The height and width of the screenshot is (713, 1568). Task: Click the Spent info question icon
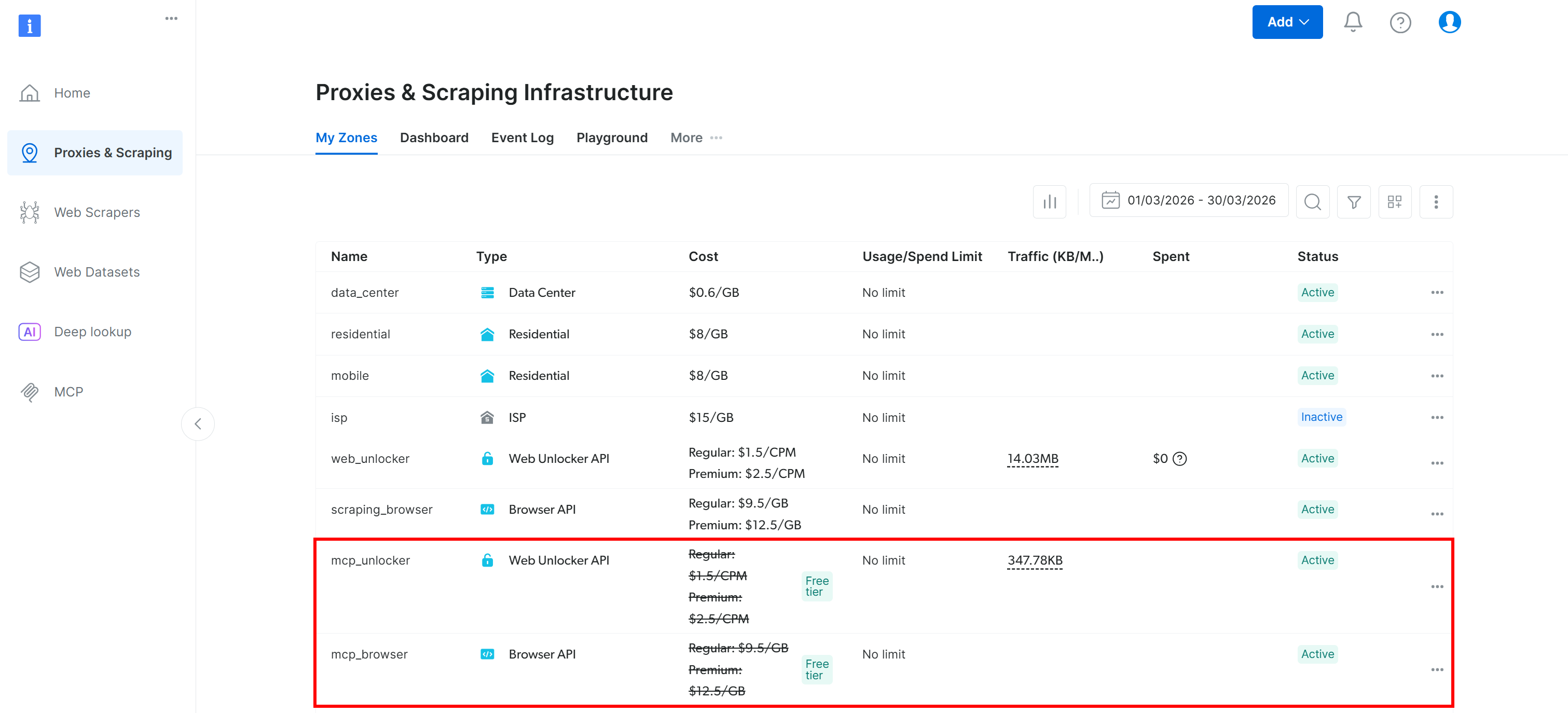click(1180, 459)
